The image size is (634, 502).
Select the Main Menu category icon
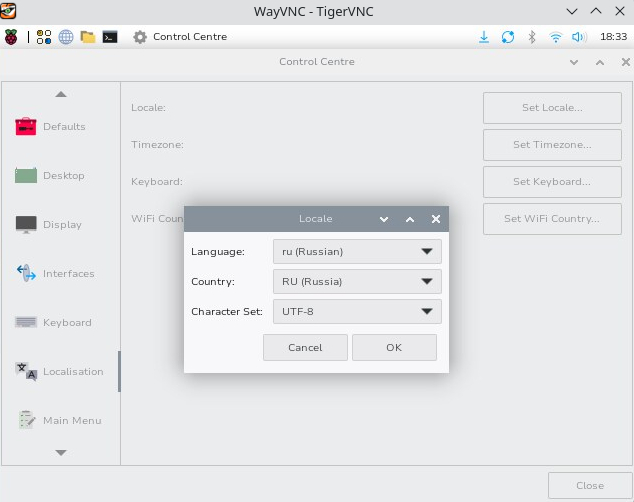[x=26, y=420]
